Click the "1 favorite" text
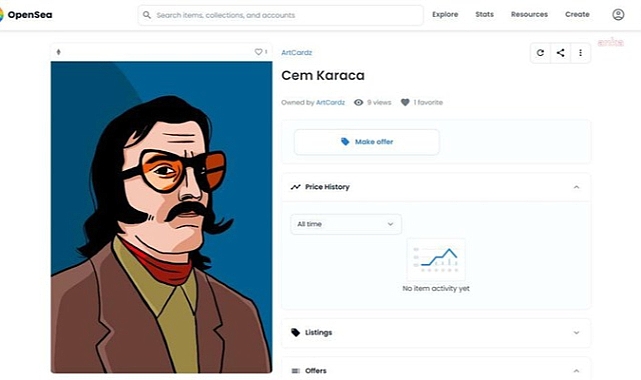This screenshot has width=641, height=380. tap(428, 103)
